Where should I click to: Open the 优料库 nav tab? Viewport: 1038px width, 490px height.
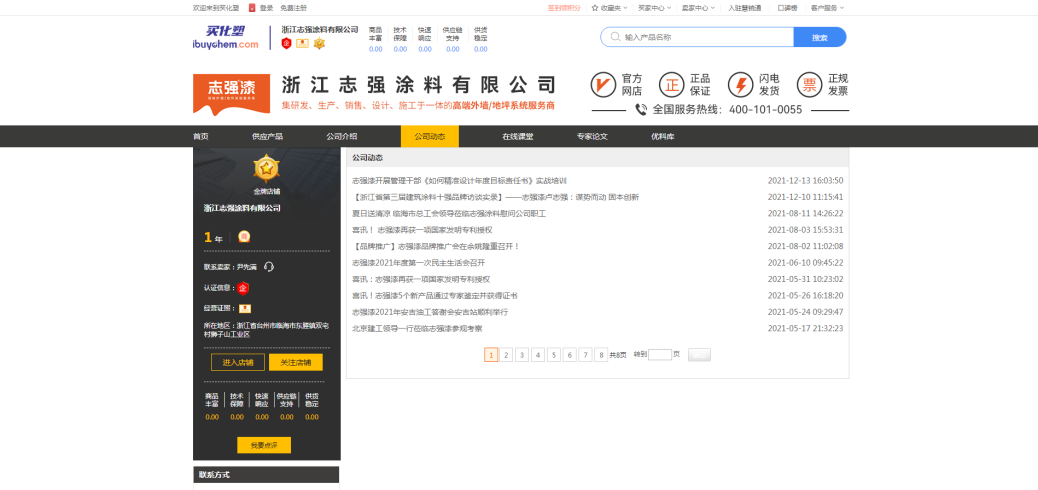[x=663, y=136]
